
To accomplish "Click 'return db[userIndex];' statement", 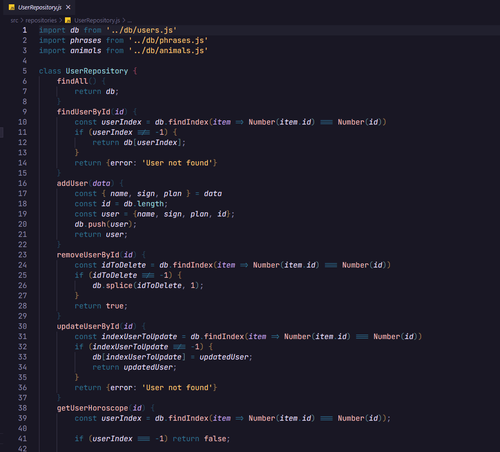I will point(139,142).
